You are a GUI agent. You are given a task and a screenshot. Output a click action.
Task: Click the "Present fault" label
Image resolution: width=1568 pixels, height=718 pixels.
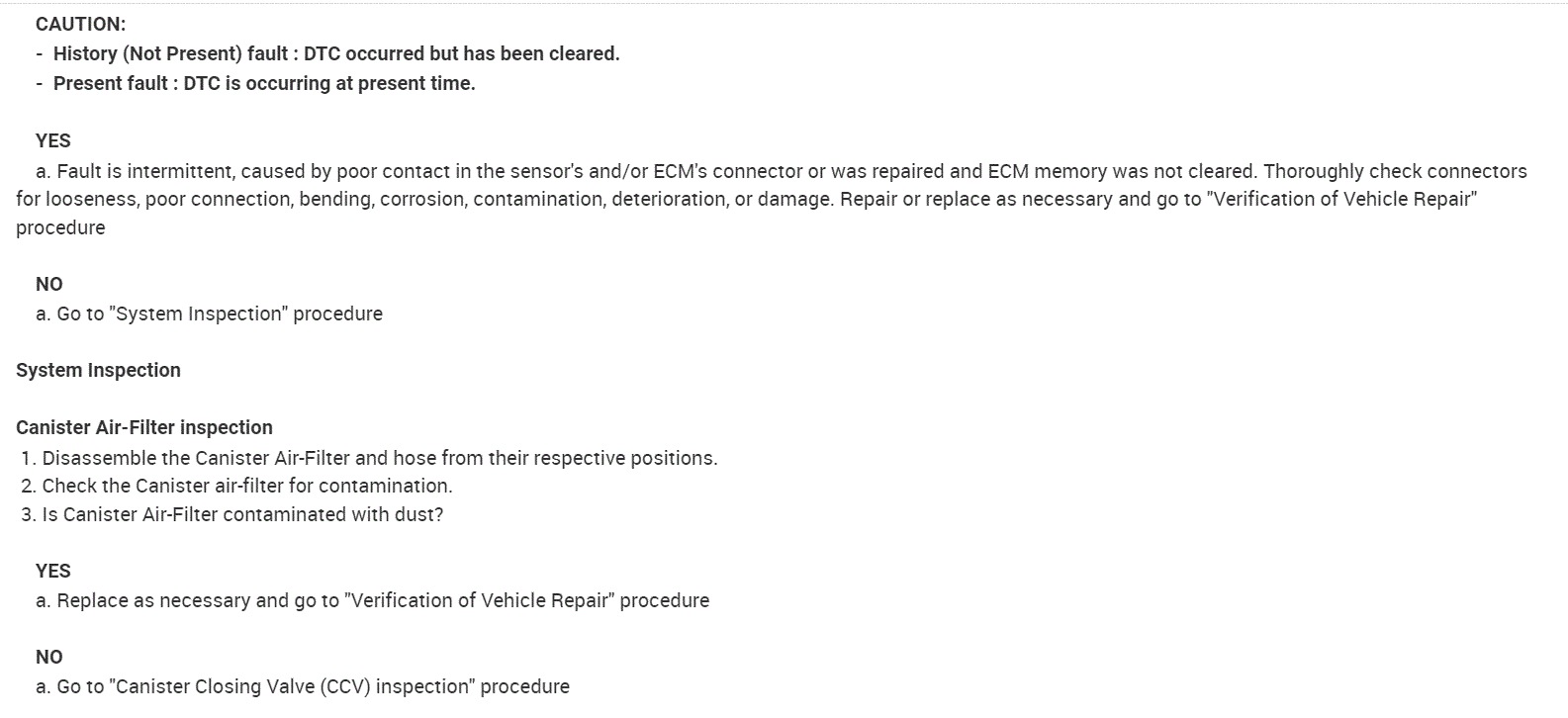click(x=111, y=84)
